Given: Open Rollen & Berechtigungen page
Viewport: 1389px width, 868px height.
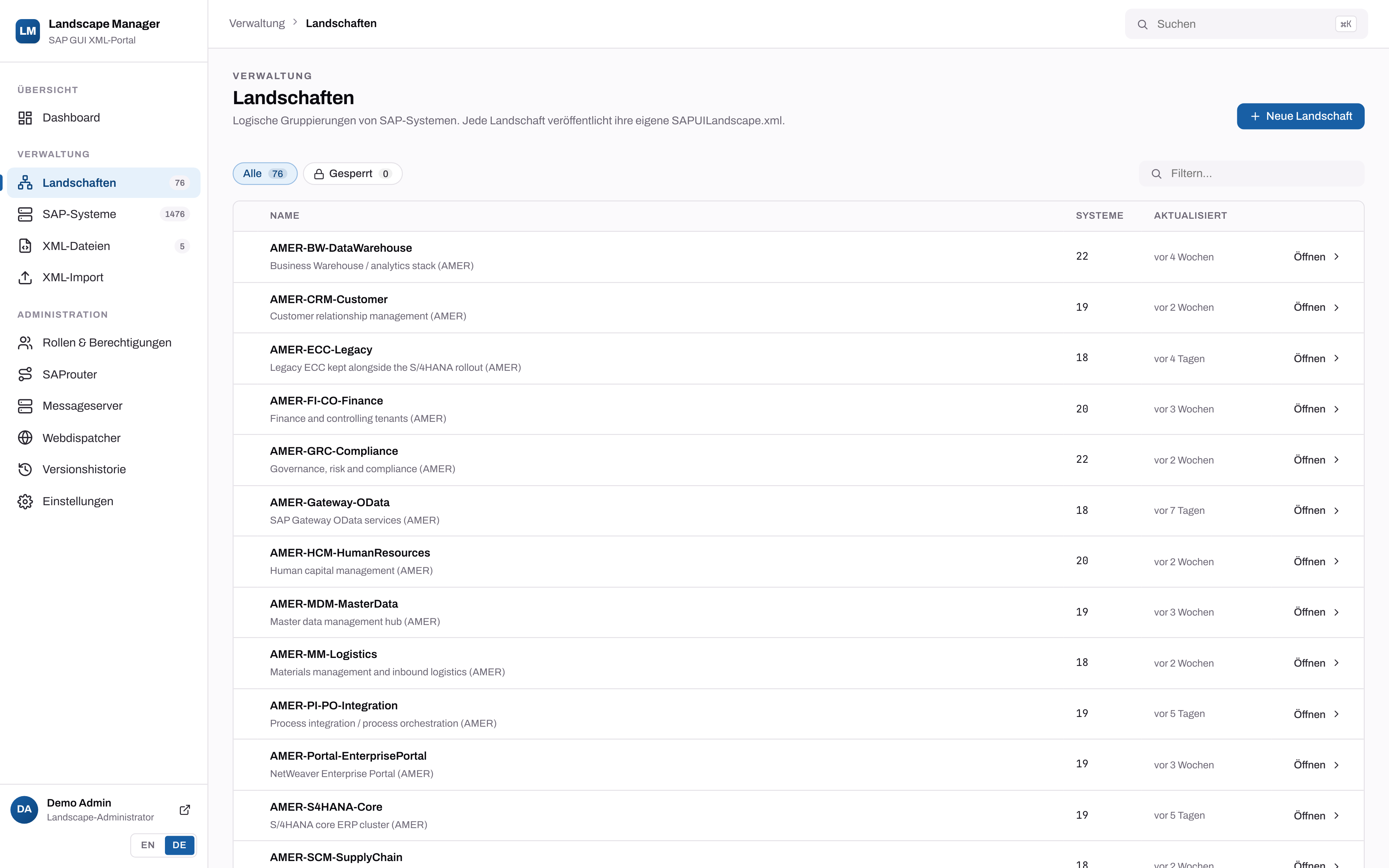Looking at the screenshot, I should [104, 343].
